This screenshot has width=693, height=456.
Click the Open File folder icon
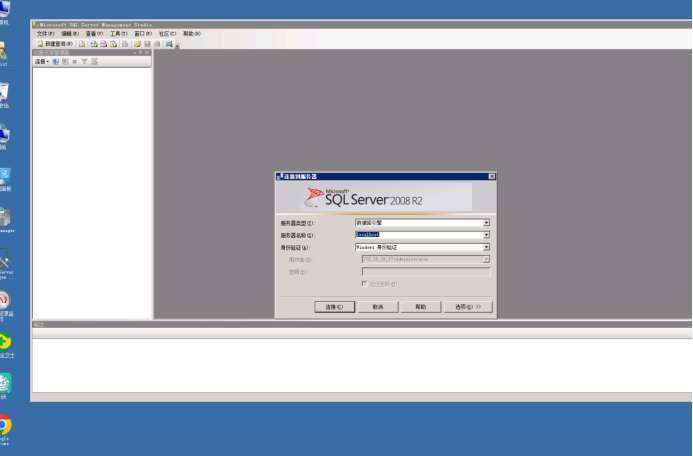137,44
